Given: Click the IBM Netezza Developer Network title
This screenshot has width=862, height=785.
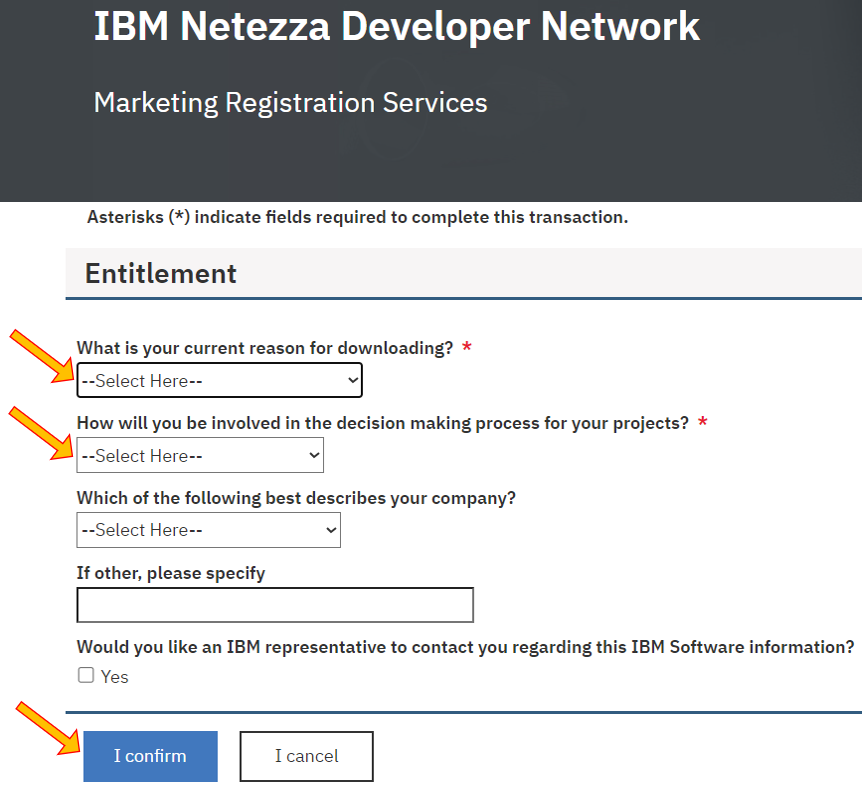Looking at the screenshot, I should (395, 27).
